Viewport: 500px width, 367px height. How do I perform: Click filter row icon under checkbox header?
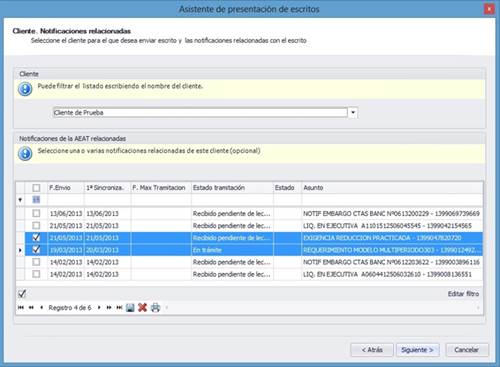click(36, 200)
